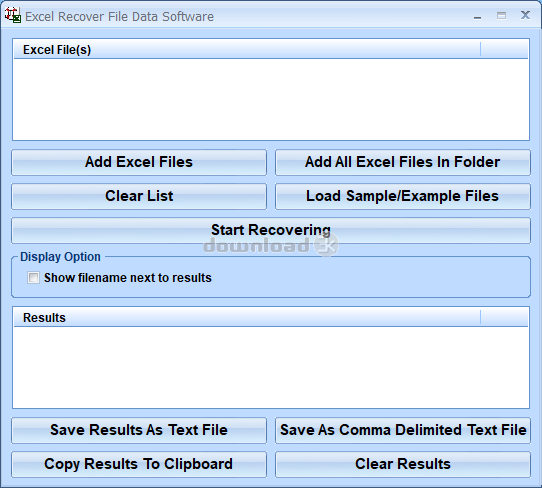Click inside the Excel File(s) list area
This screenshot has height=488, width=542.
pyautogui.click(x=271, y=99)
